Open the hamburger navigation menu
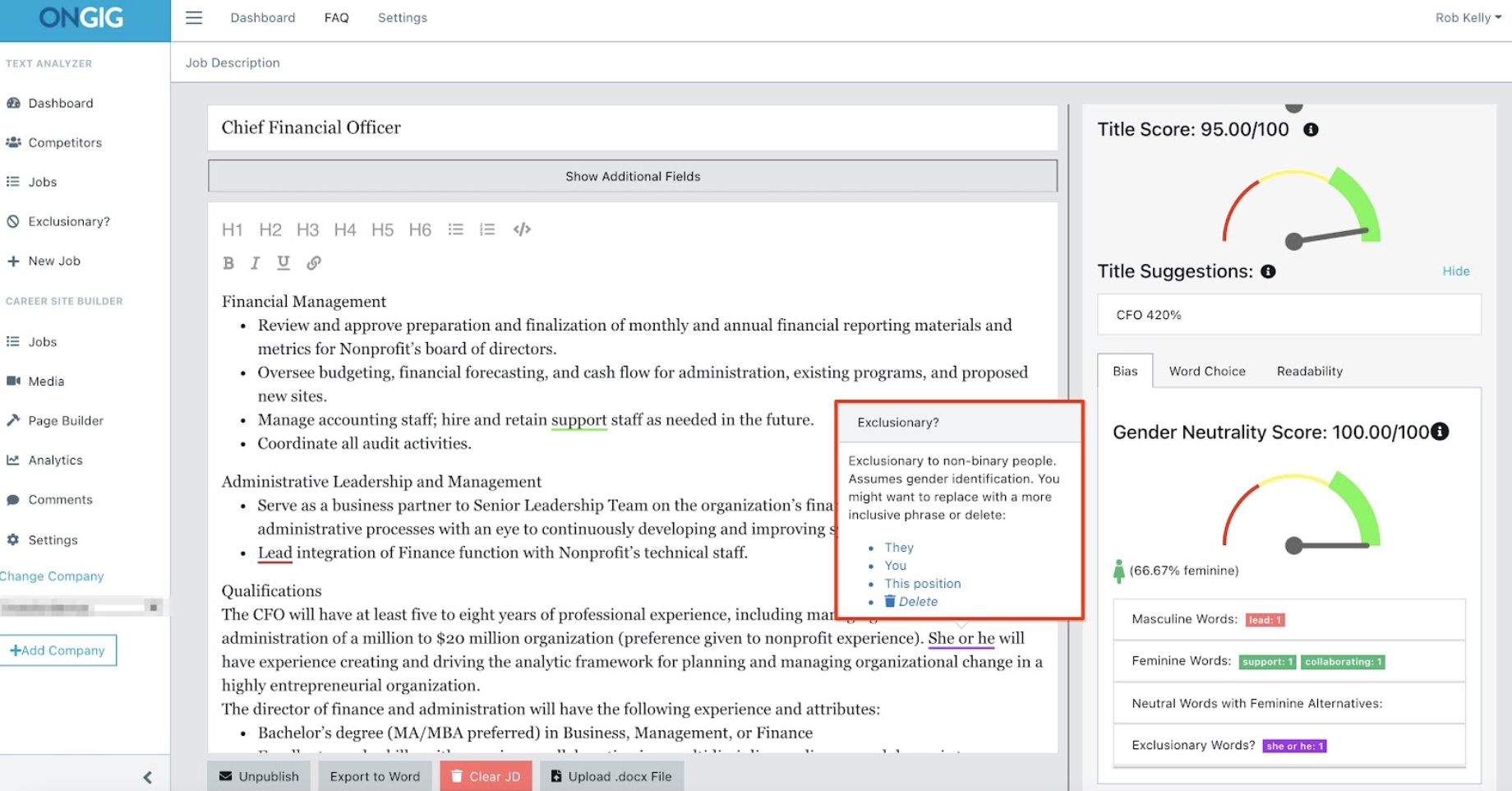The image size is (1512, 791). [193, 17]
